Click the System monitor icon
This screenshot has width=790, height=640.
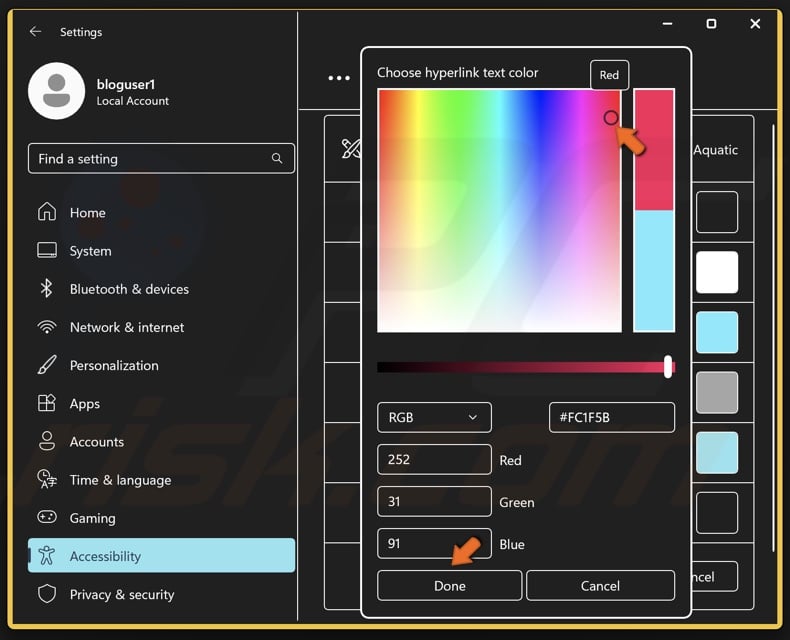tap(47, 250)
